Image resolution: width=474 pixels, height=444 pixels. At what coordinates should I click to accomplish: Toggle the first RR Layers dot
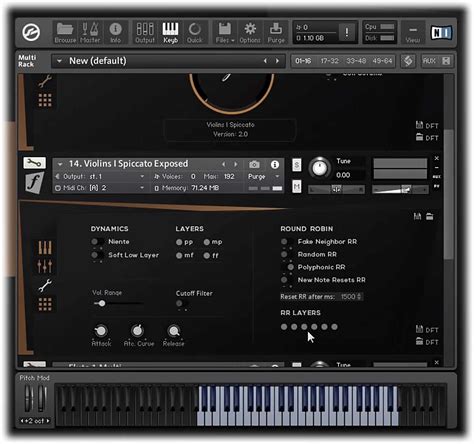click(x=284, y=327)
